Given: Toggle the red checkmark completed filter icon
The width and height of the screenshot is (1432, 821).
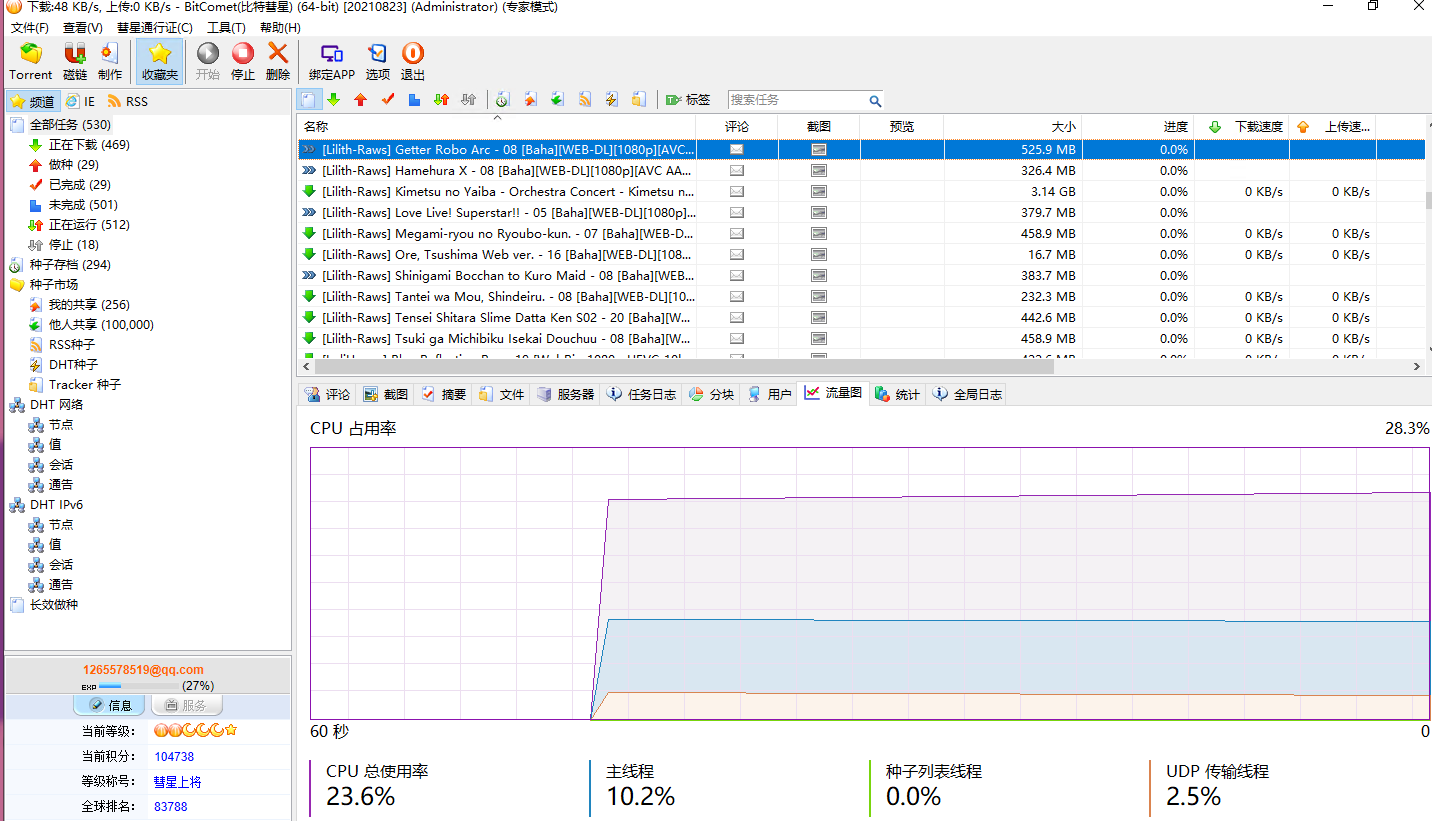Looking at the screenshot, I should click(x=388, y=100).
